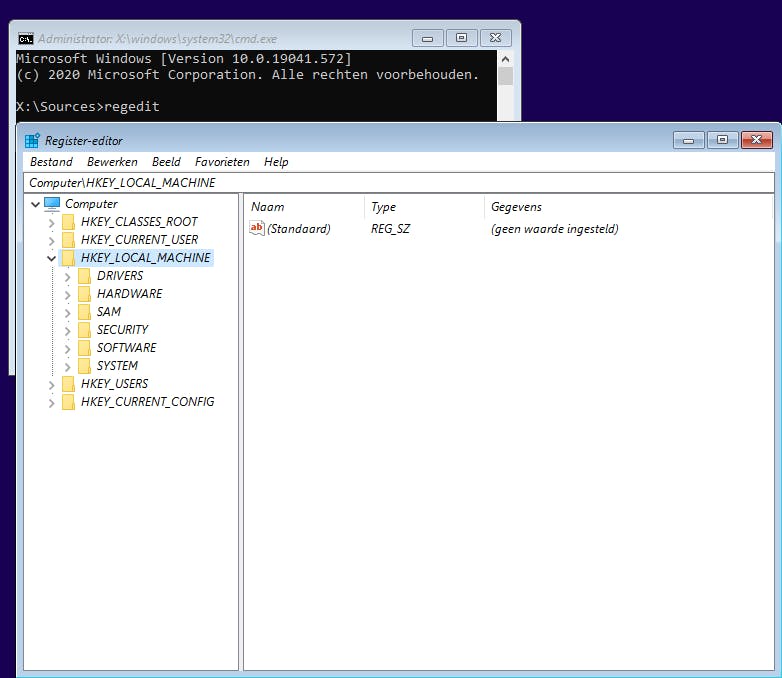Collapse the HKEY_LOCAL_MACHINE tree node
782x678 pixels.
tap(51, 258)
